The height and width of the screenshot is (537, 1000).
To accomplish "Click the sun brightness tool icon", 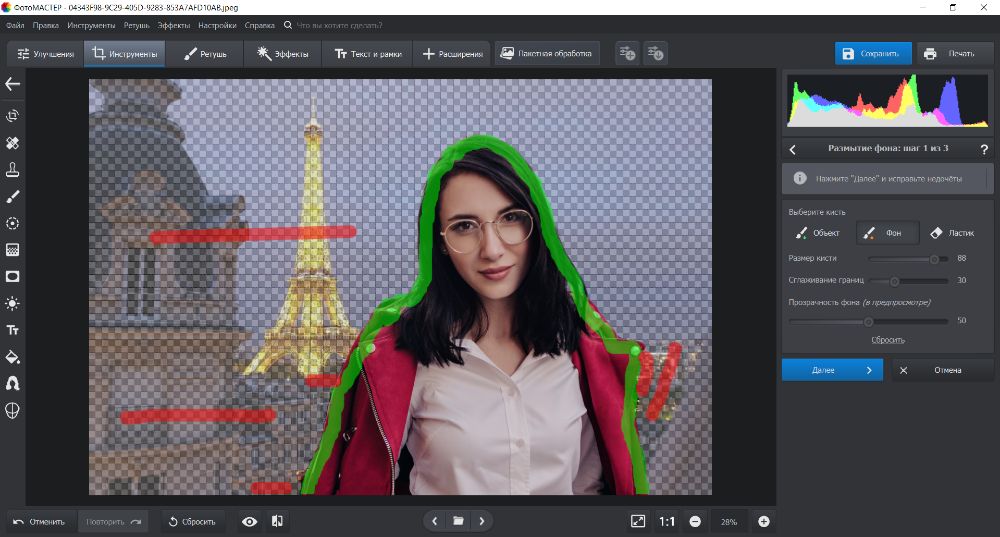I will (13, 303).
